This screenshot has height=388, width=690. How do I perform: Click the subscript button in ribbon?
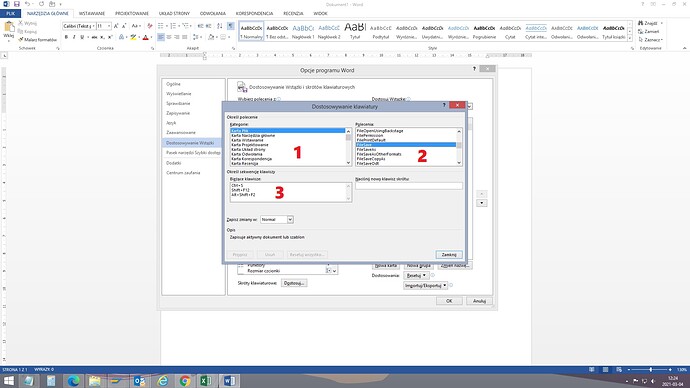pos(102,37)
